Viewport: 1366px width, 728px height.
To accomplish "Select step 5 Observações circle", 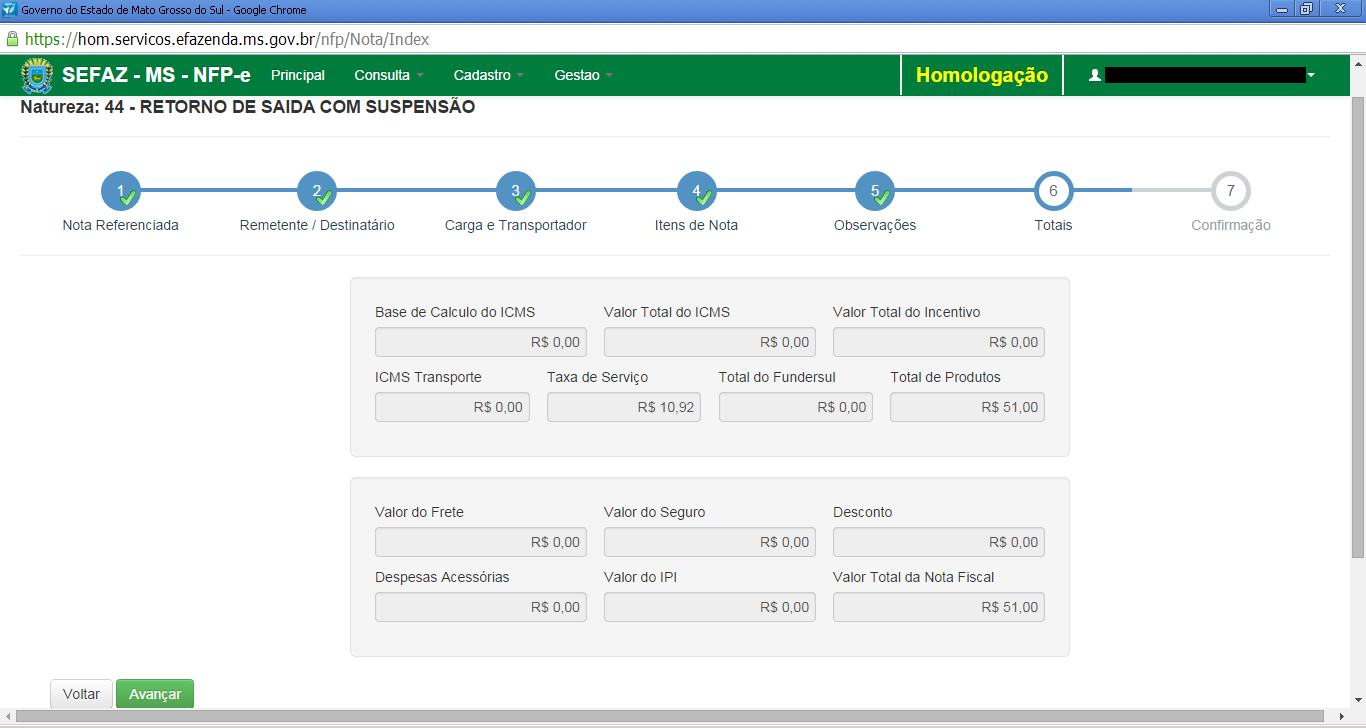I will point(875,191).
